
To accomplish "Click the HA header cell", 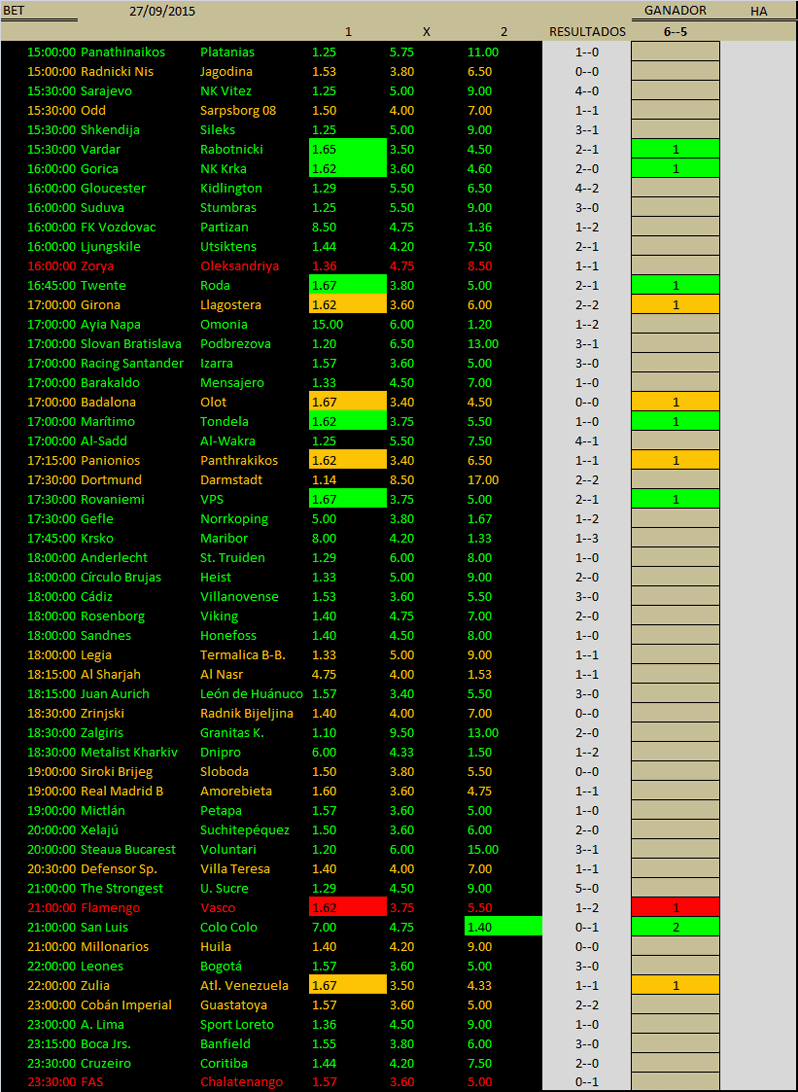I will tap(758, 11).
